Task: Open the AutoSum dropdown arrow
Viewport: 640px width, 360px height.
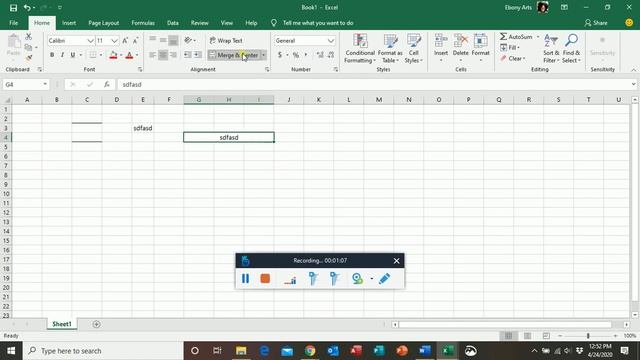Action: [538, 37]
